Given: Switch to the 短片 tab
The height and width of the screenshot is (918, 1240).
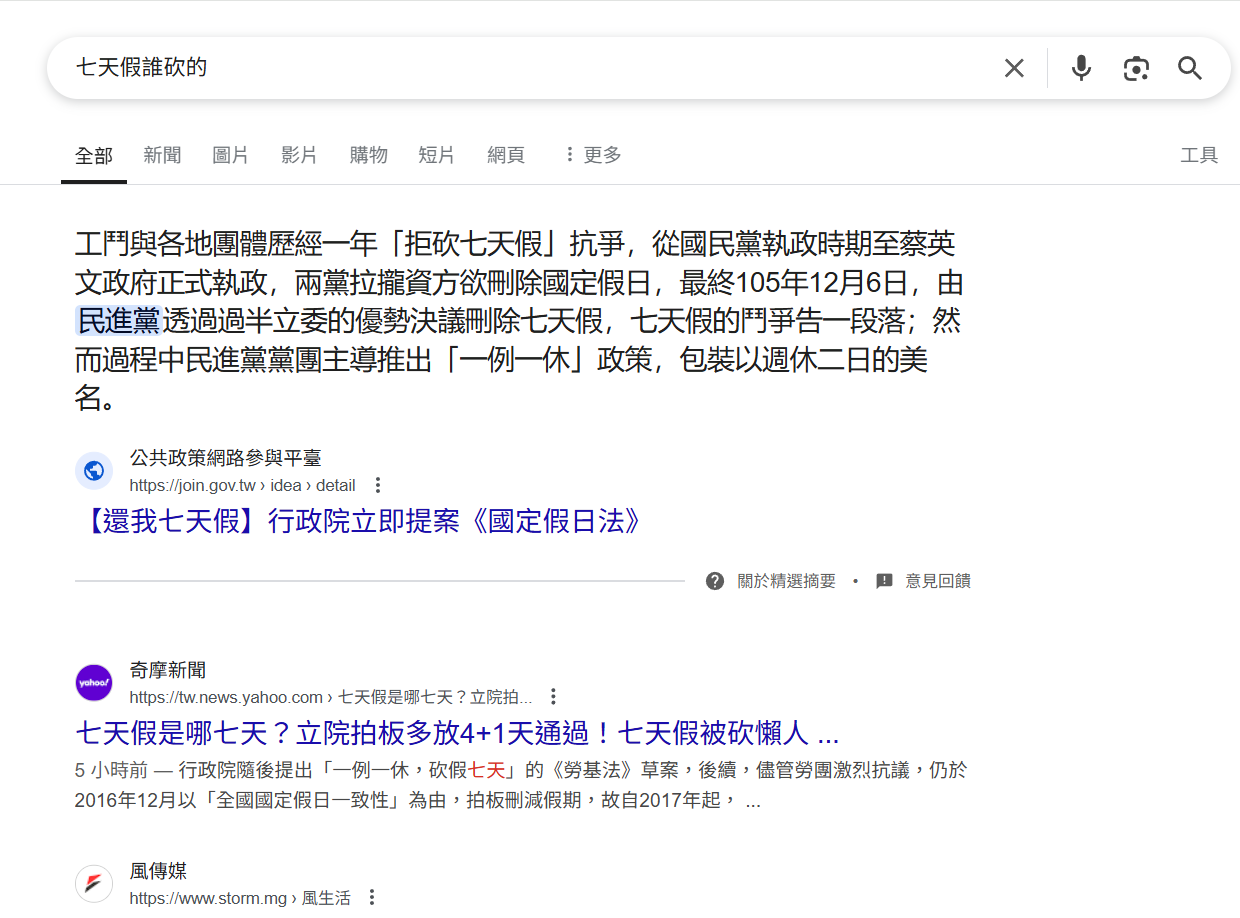Looking at the screenshot, I should tap(436, 155).
